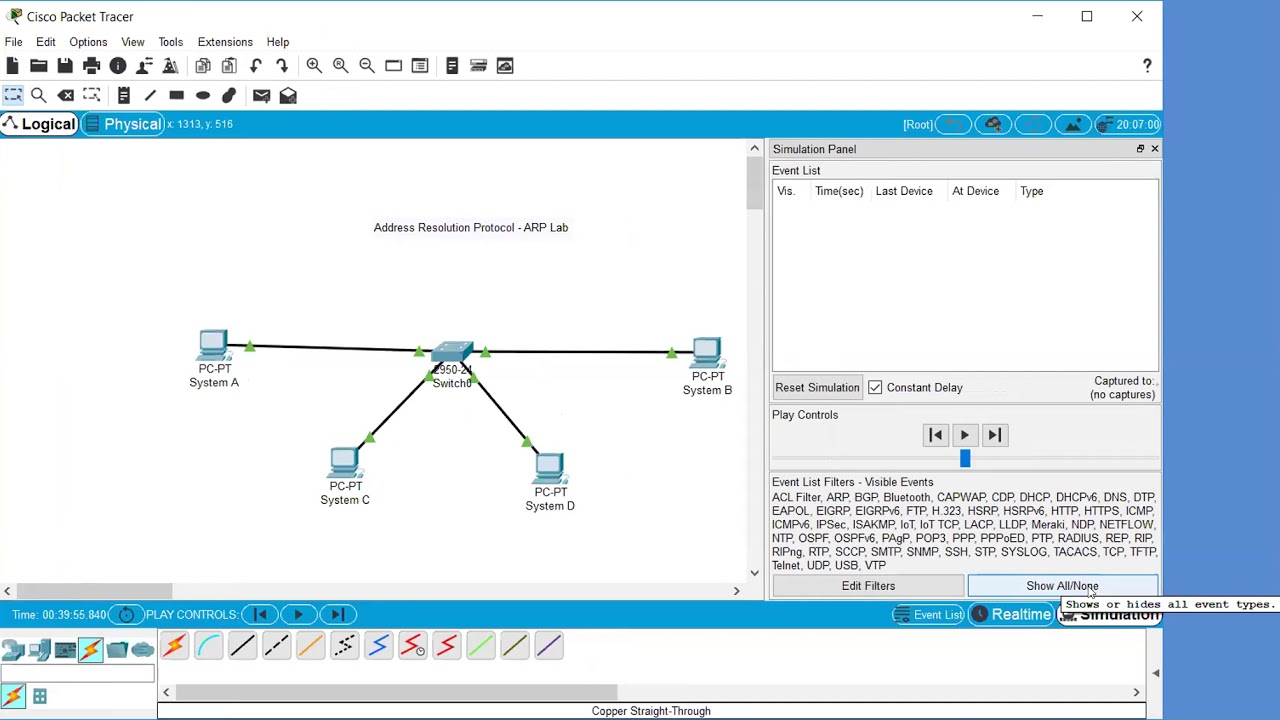The width and height of the screenshot is (1280, 720).
Task: Open the View menu
Action: click(133, 42)
